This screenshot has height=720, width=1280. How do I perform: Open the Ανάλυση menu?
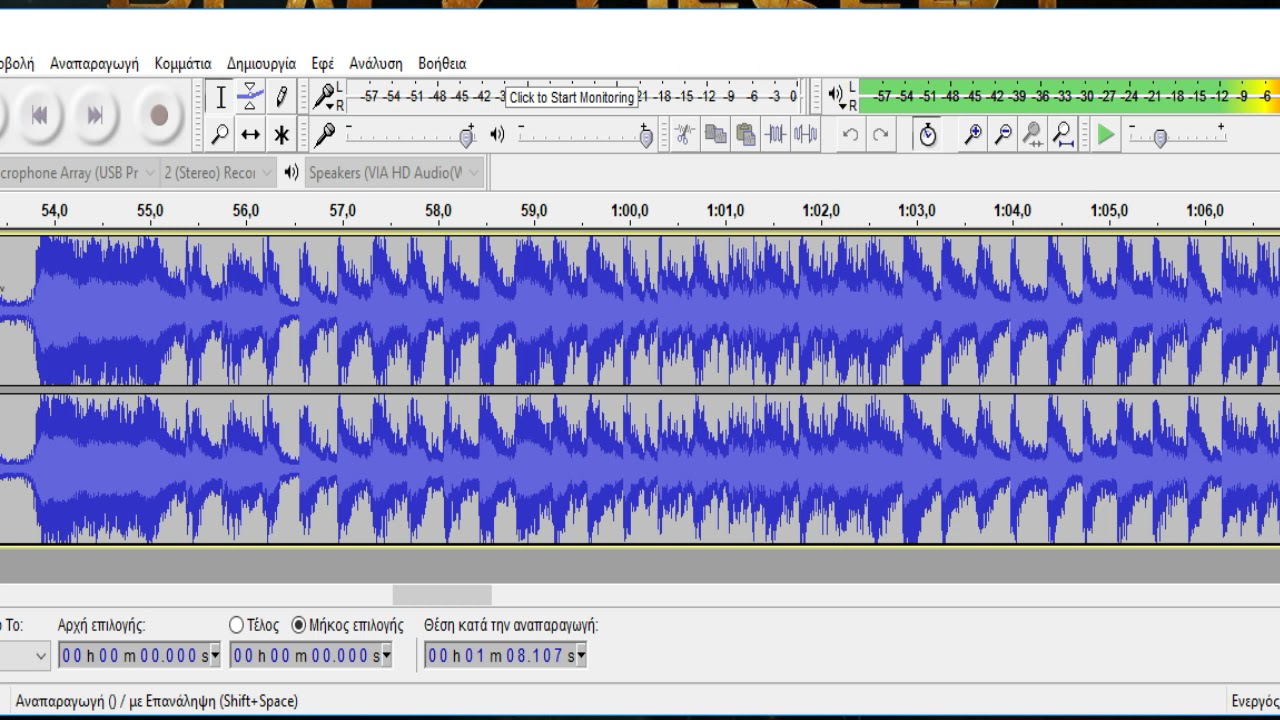tap(376, 63)
